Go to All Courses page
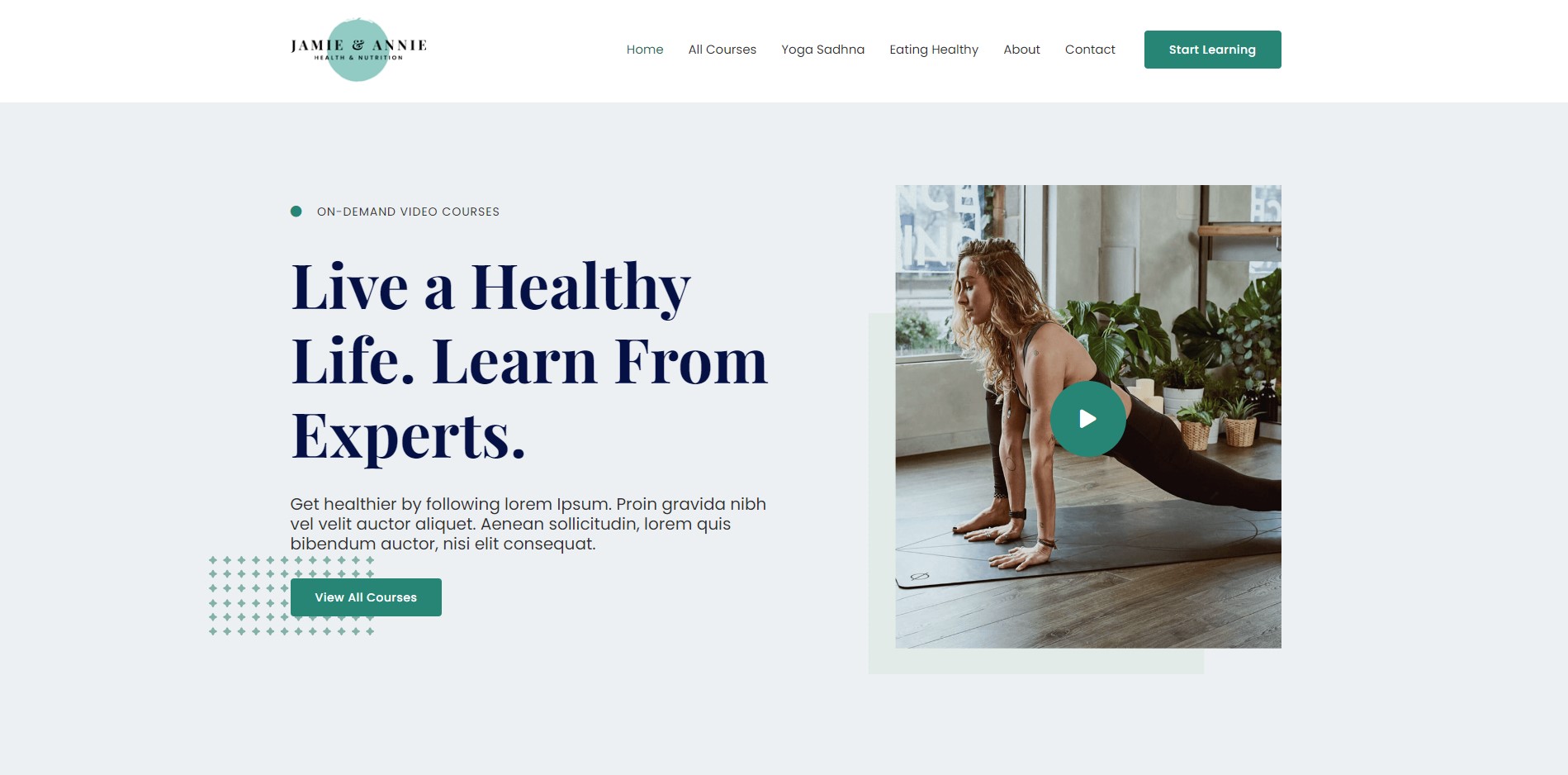 (722, 50)
